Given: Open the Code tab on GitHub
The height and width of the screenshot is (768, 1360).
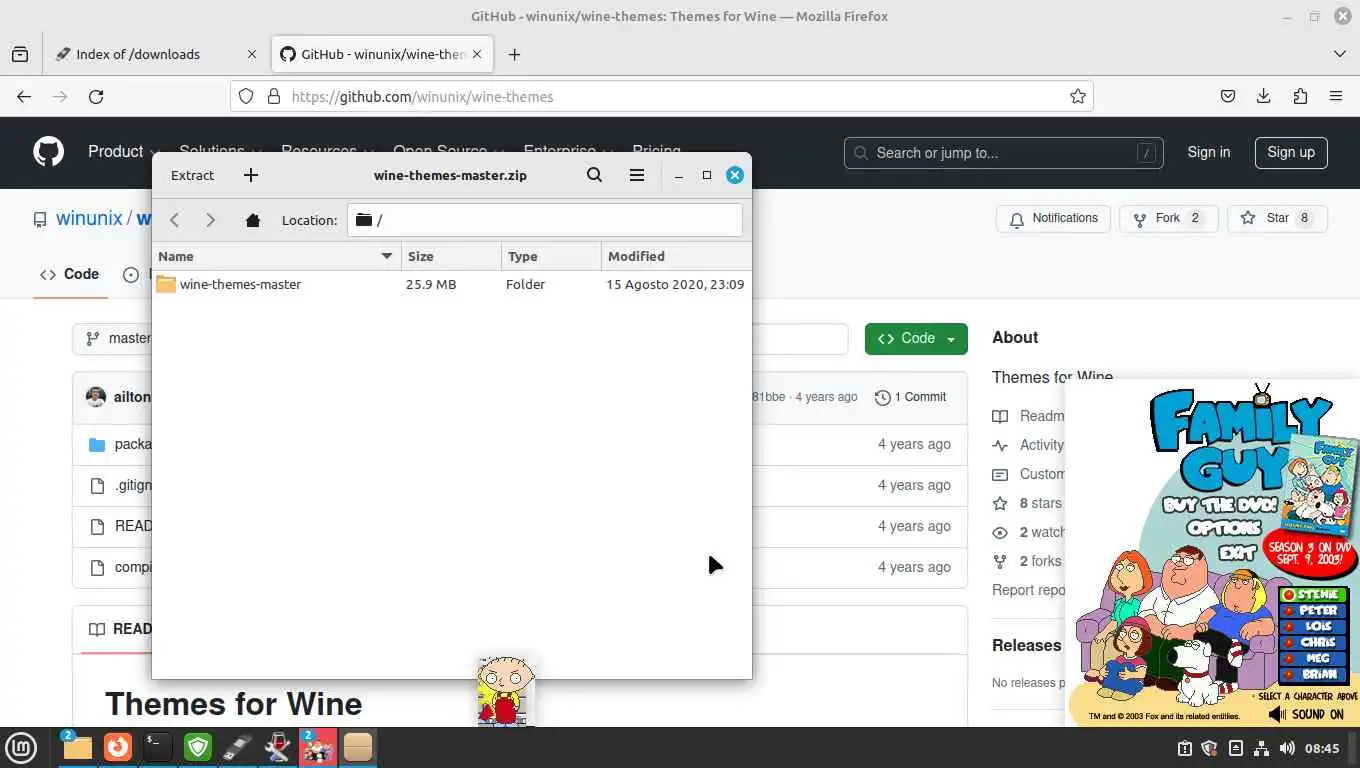Looking at the screenshot, I should (69, 274).
